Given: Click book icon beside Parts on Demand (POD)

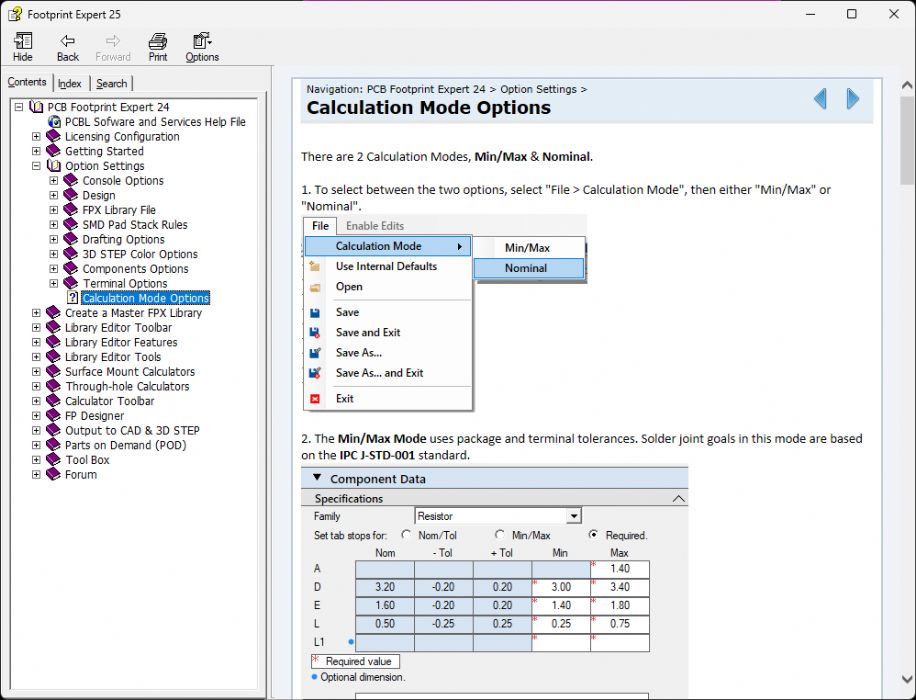Looking at the screenshot, I should click(53, 445).
